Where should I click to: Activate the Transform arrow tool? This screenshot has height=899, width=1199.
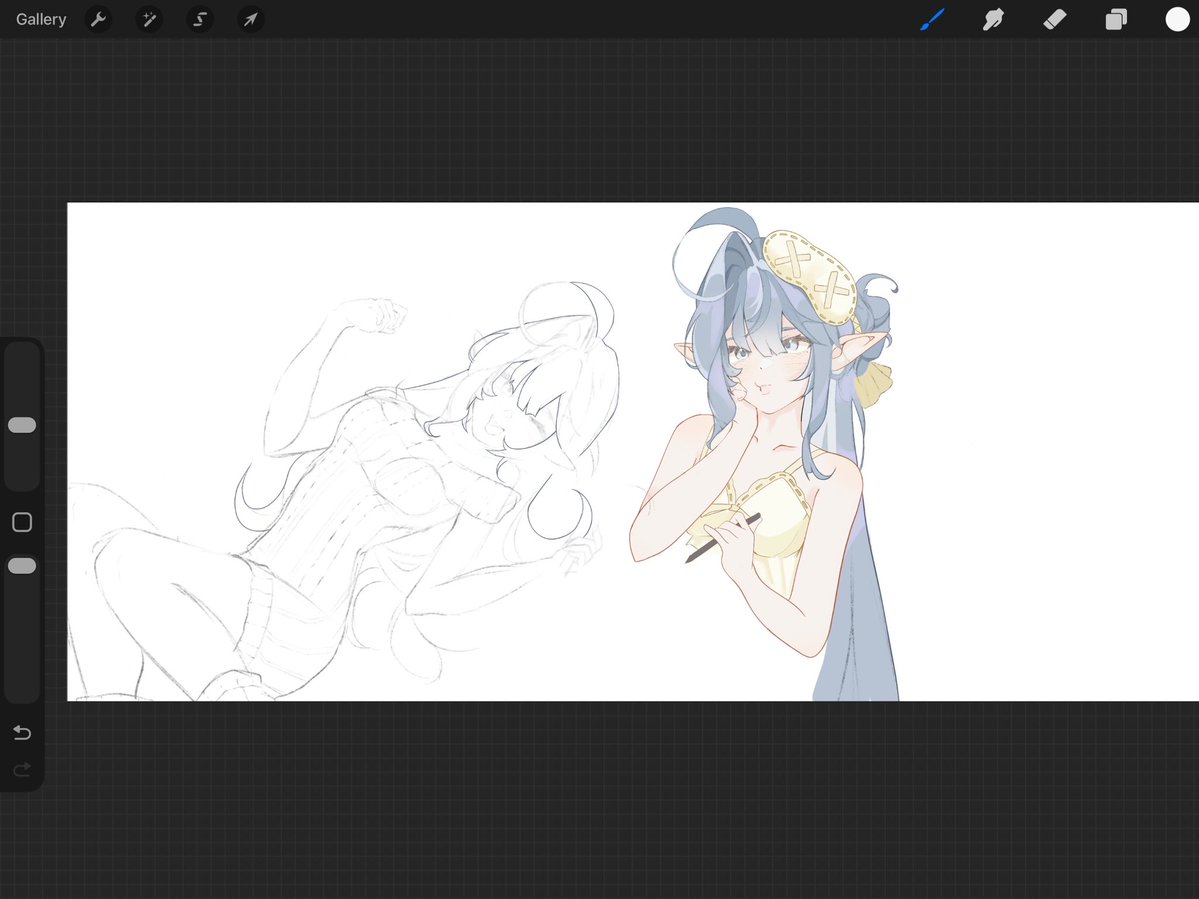pos(251,19)
